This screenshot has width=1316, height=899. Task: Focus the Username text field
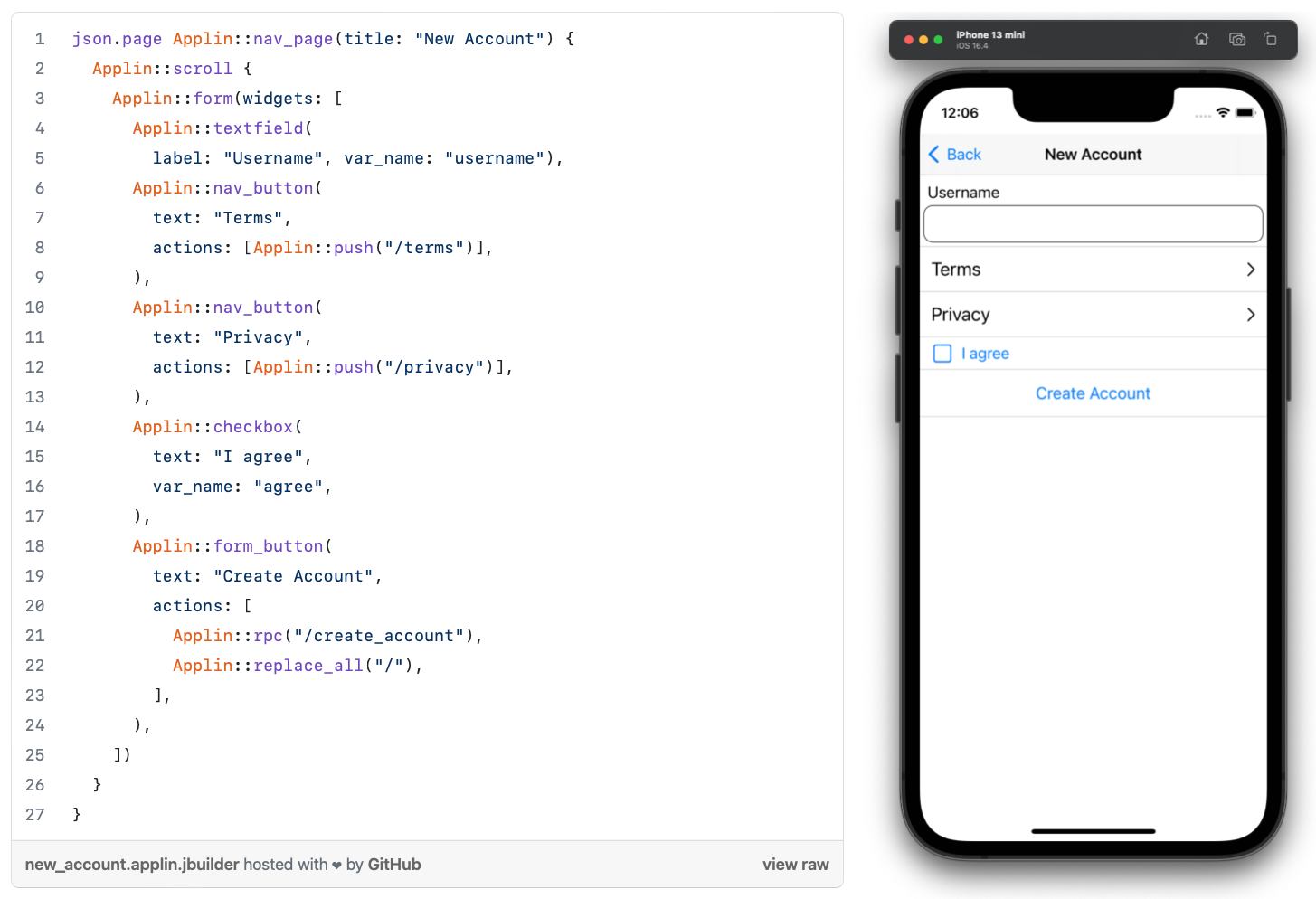click(x=1093, y=224)
